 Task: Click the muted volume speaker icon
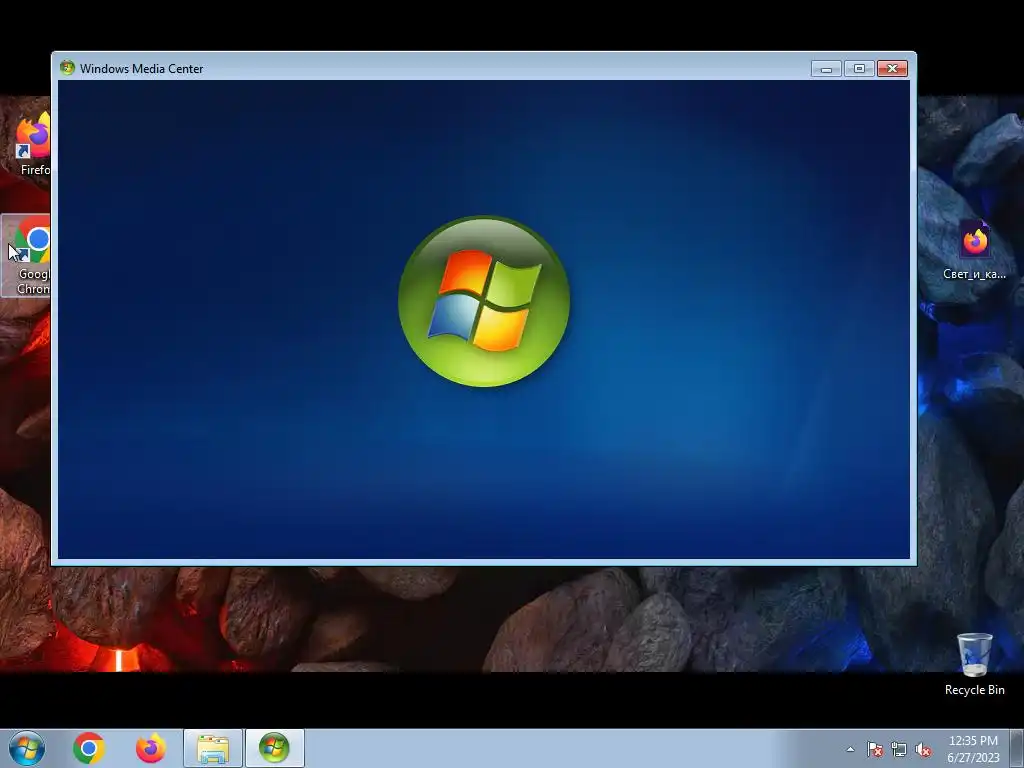click(923, 750)
